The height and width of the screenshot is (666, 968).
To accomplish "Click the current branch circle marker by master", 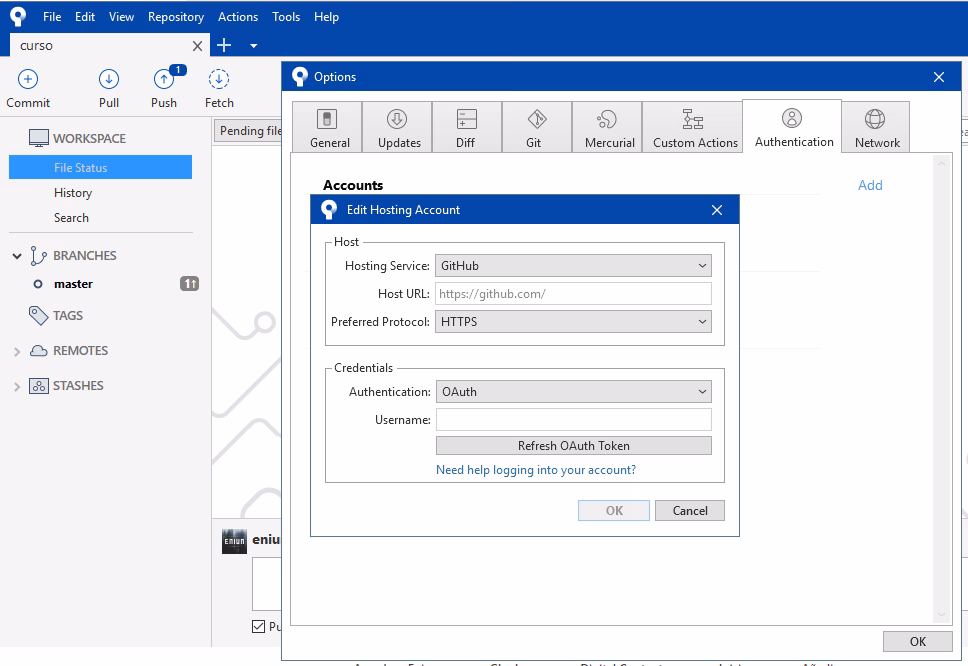I will coord(38,284).
